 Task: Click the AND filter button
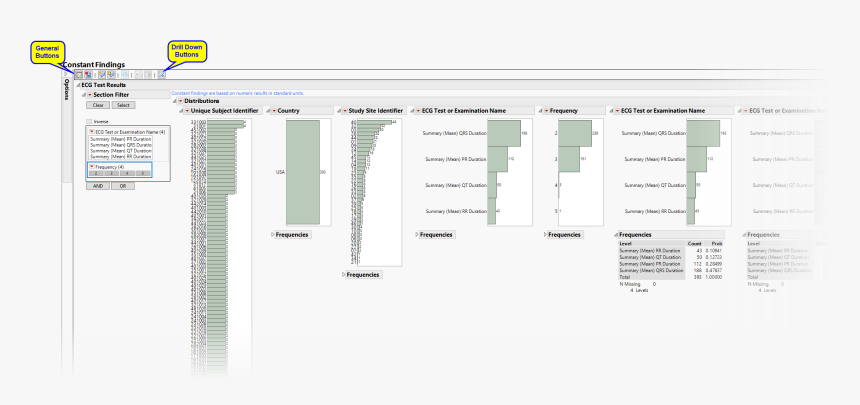(x=99, y=186)
